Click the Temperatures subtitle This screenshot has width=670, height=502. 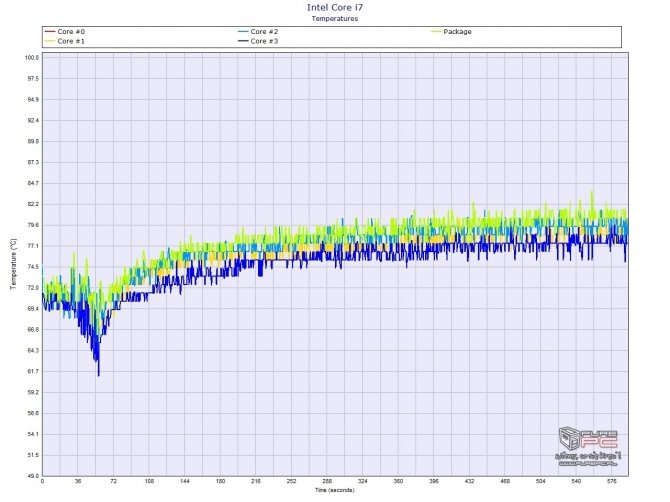(335, 18)
